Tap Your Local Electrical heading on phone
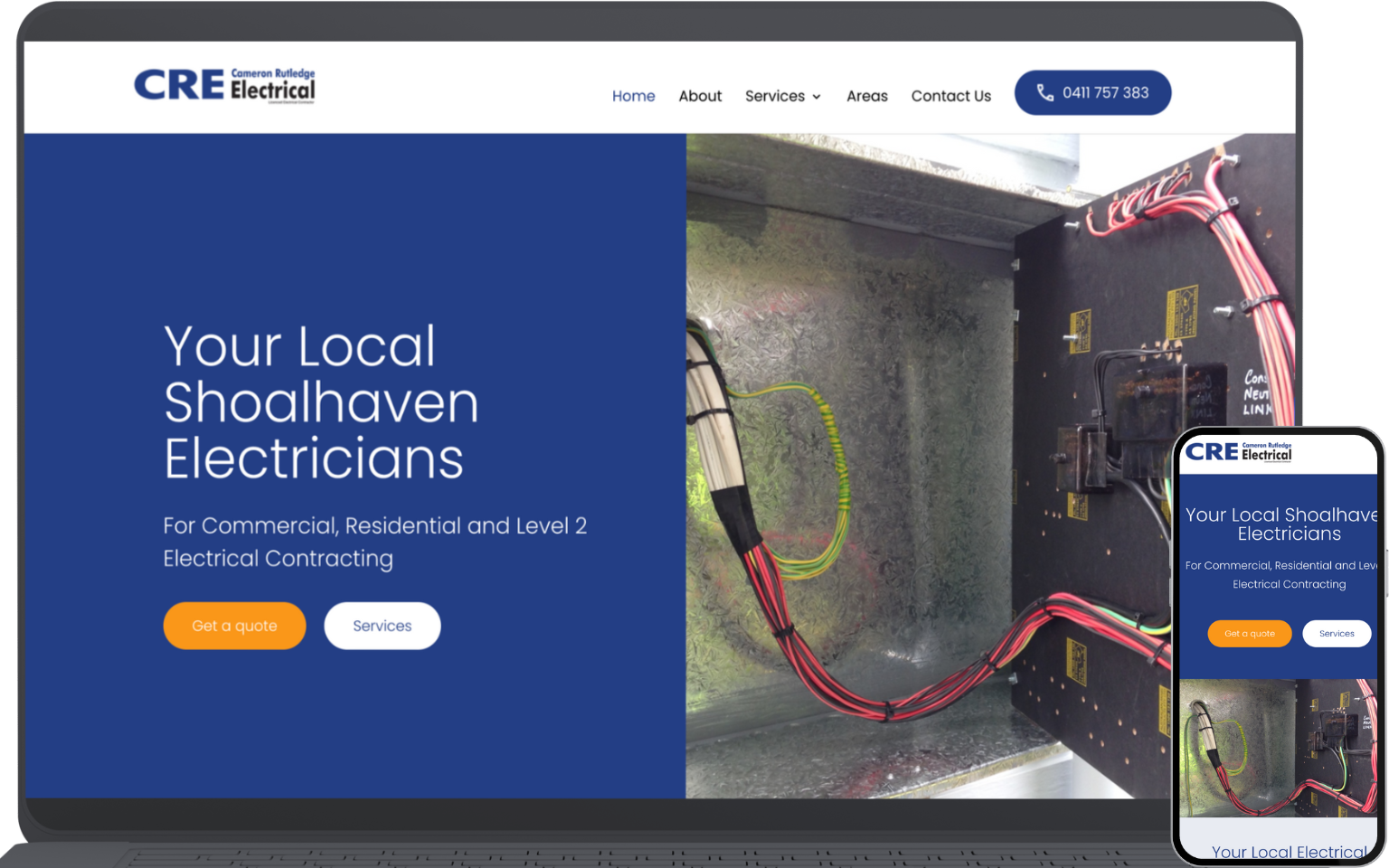Screen dimensions: 1389x868 1290,852
